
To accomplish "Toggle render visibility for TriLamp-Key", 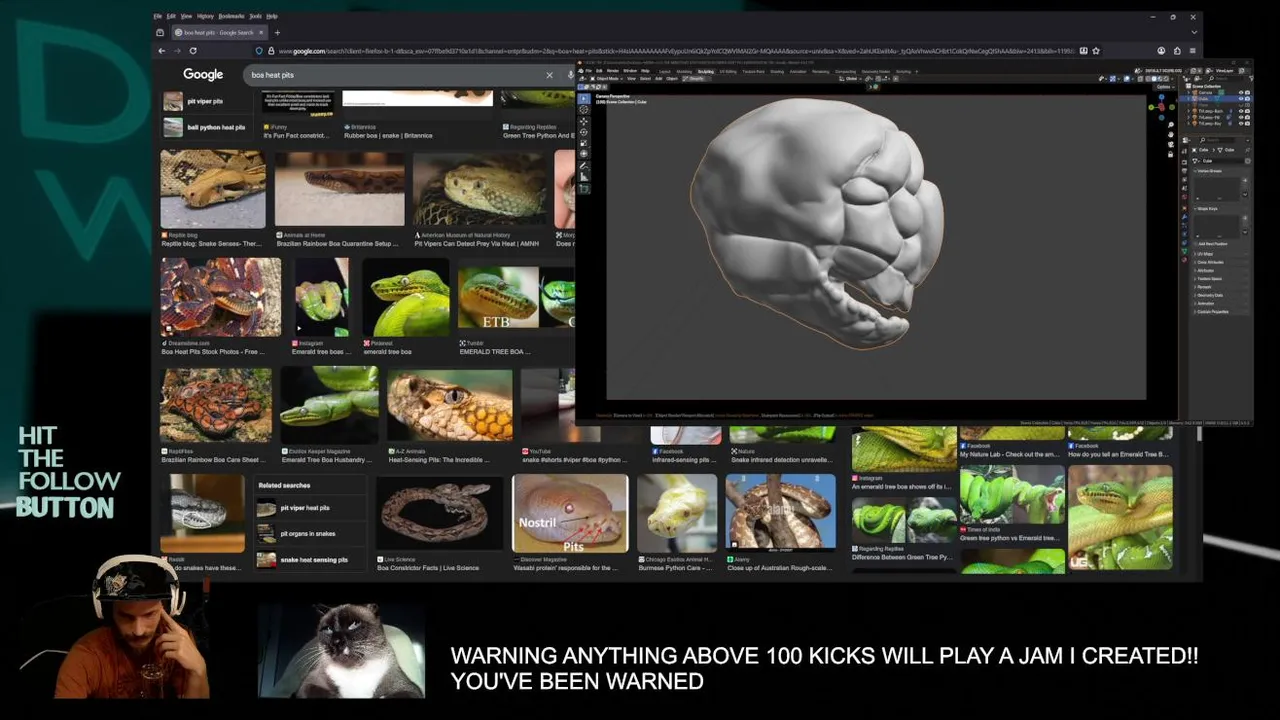I will point(1247,124).
